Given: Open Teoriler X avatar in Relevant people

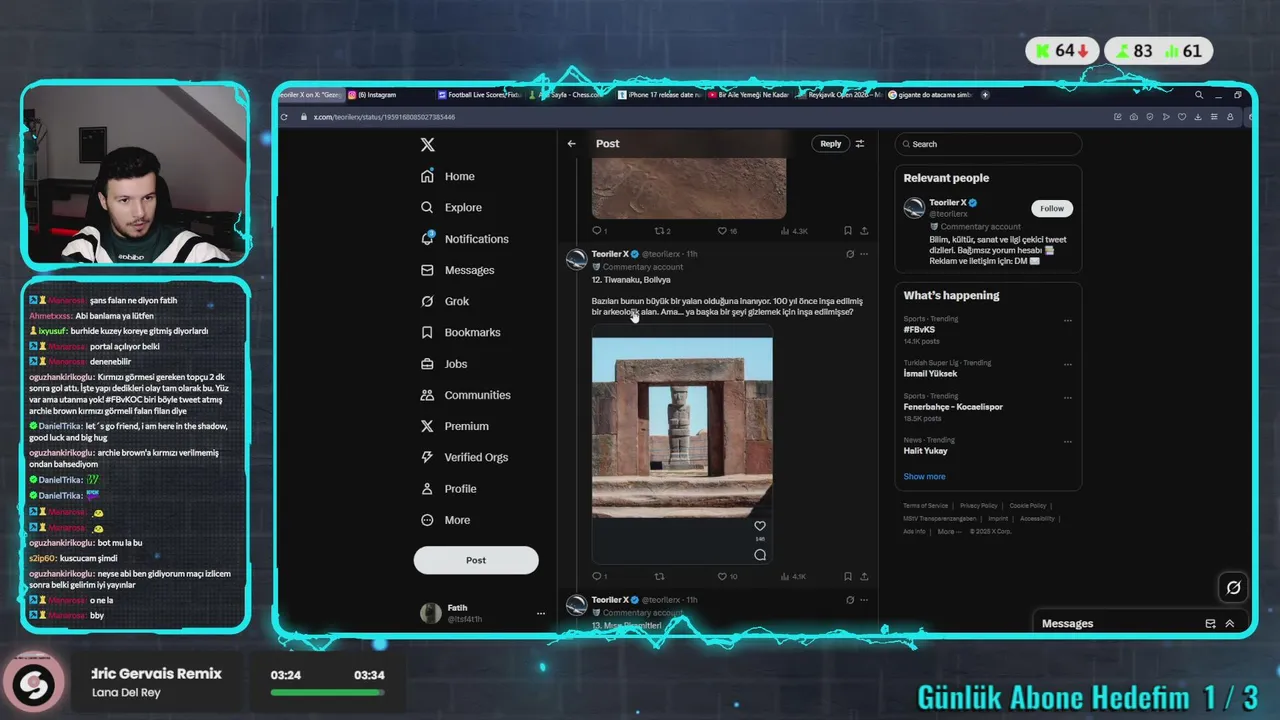Looking at the screenshot, I should click(x=914, y=208).
